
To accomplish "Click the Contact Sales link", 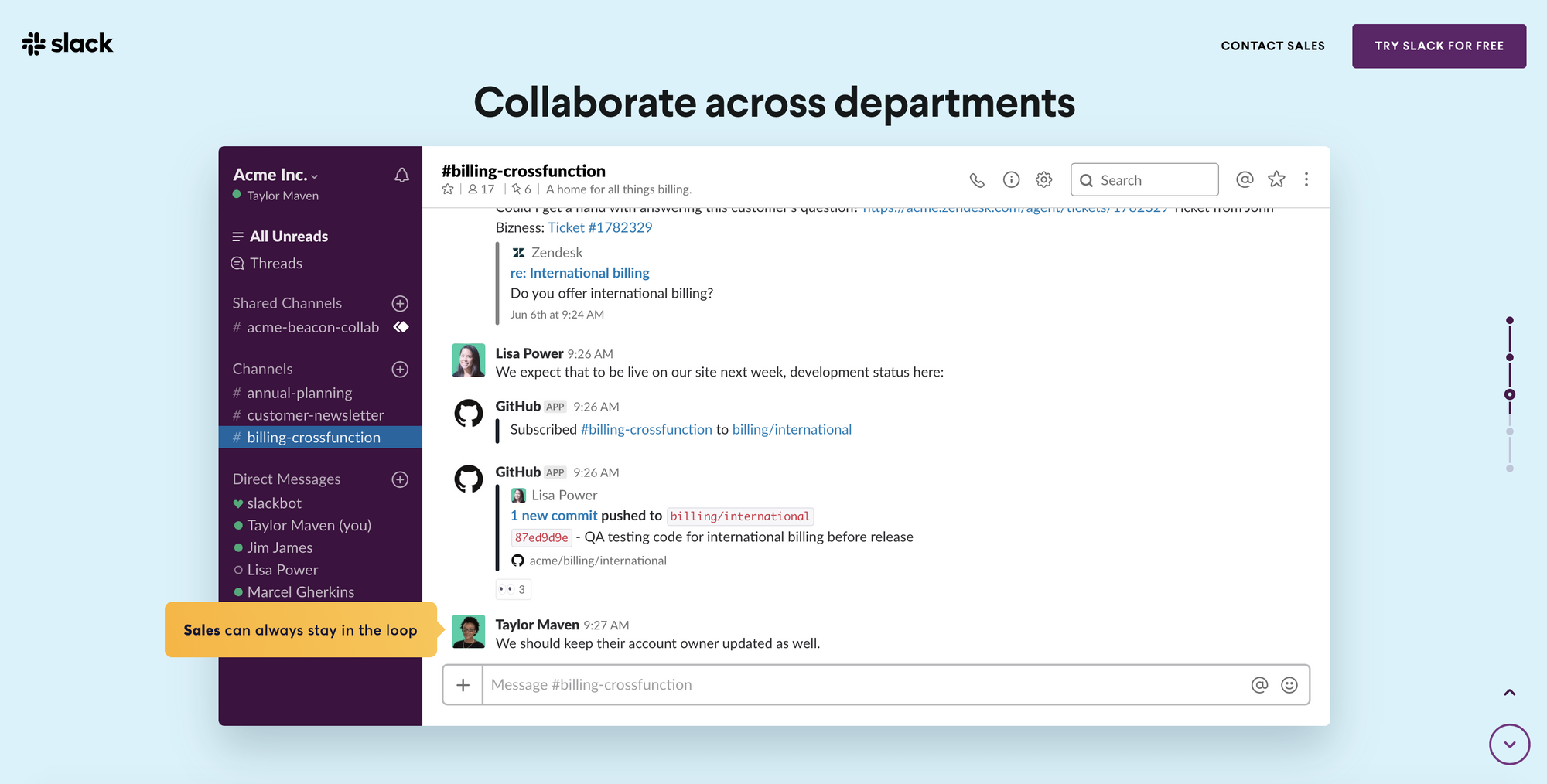I will tap(1273, 46).
